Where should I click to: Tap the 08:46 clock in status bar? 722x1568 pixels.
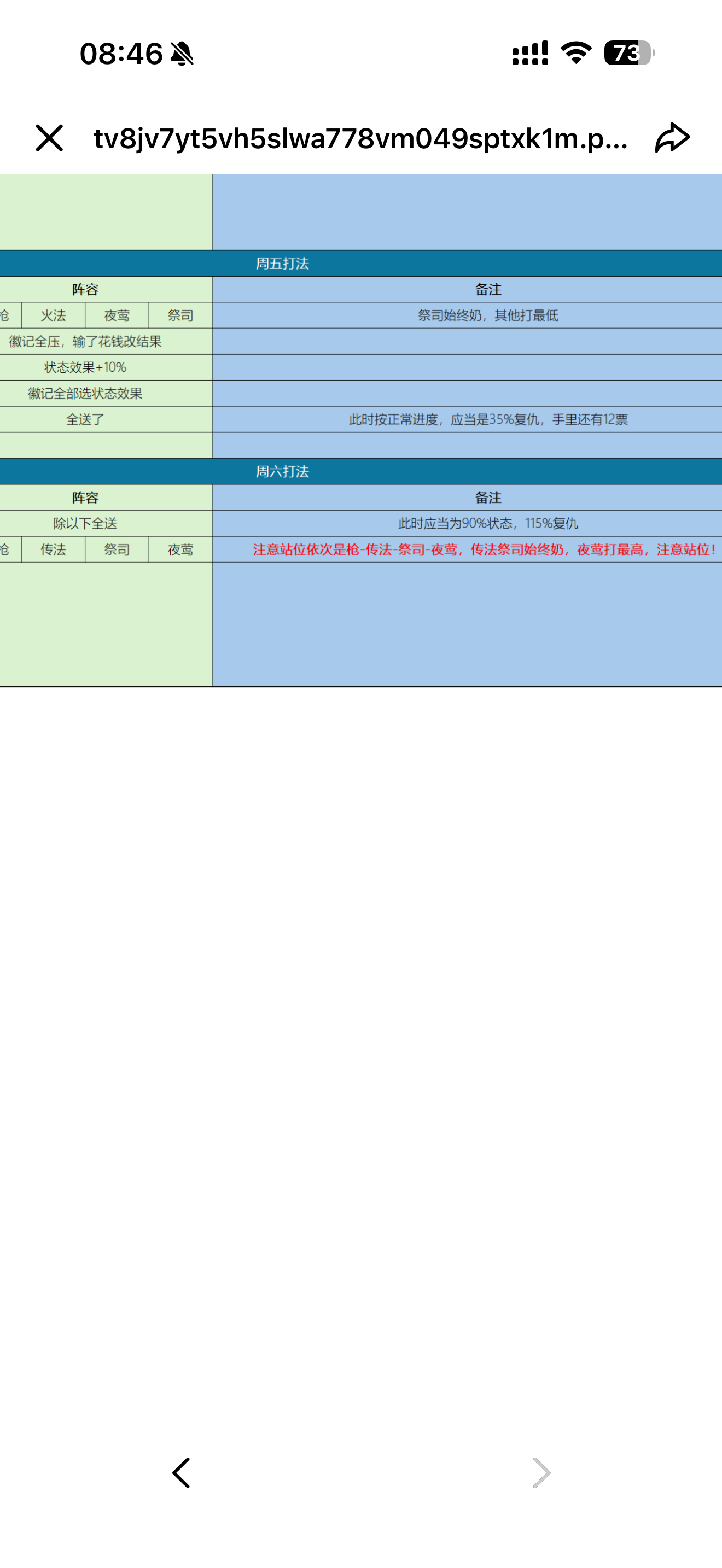click(121, 54)
